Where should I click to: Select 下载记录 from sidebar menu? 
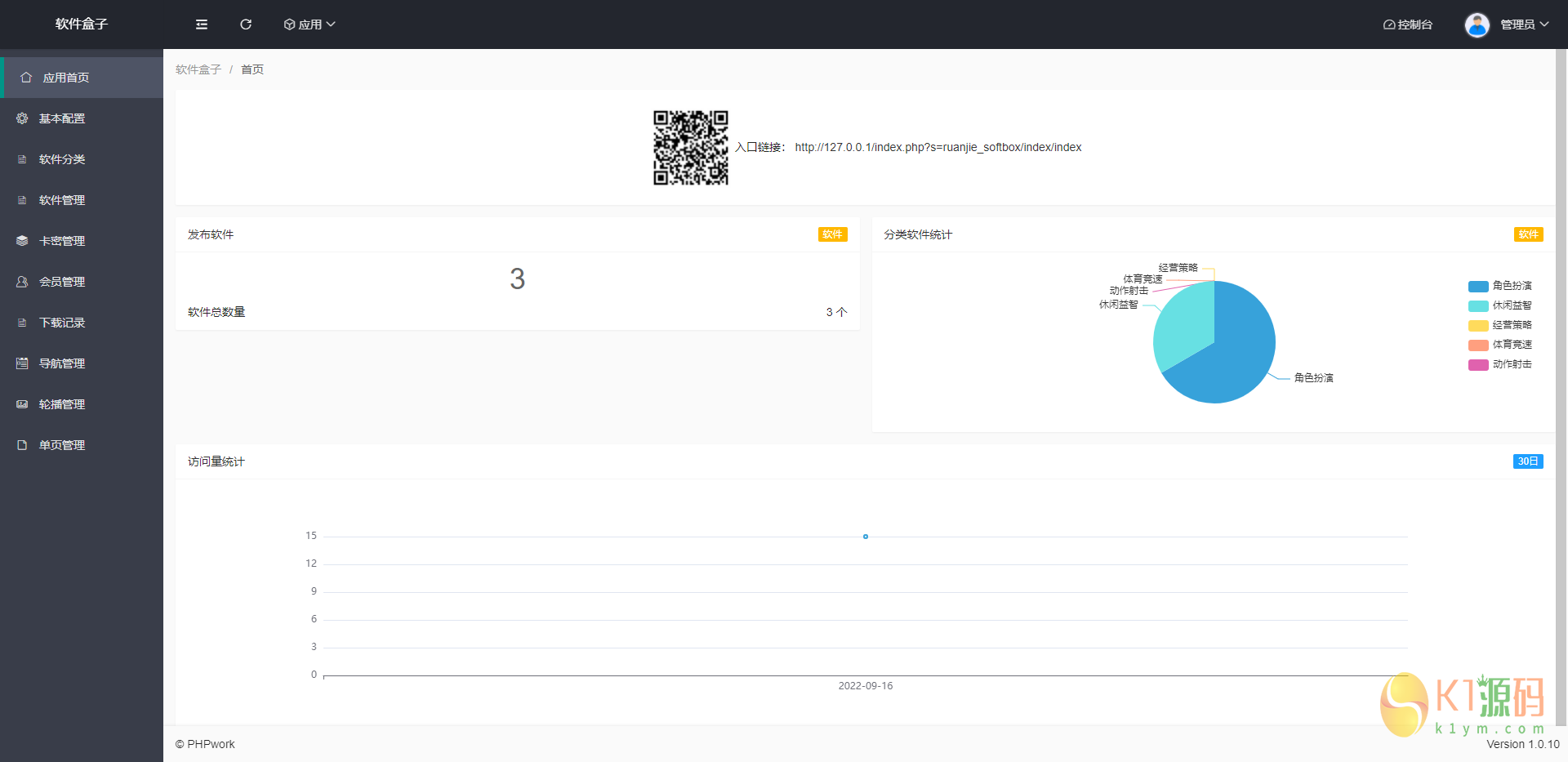pos(62,323)
